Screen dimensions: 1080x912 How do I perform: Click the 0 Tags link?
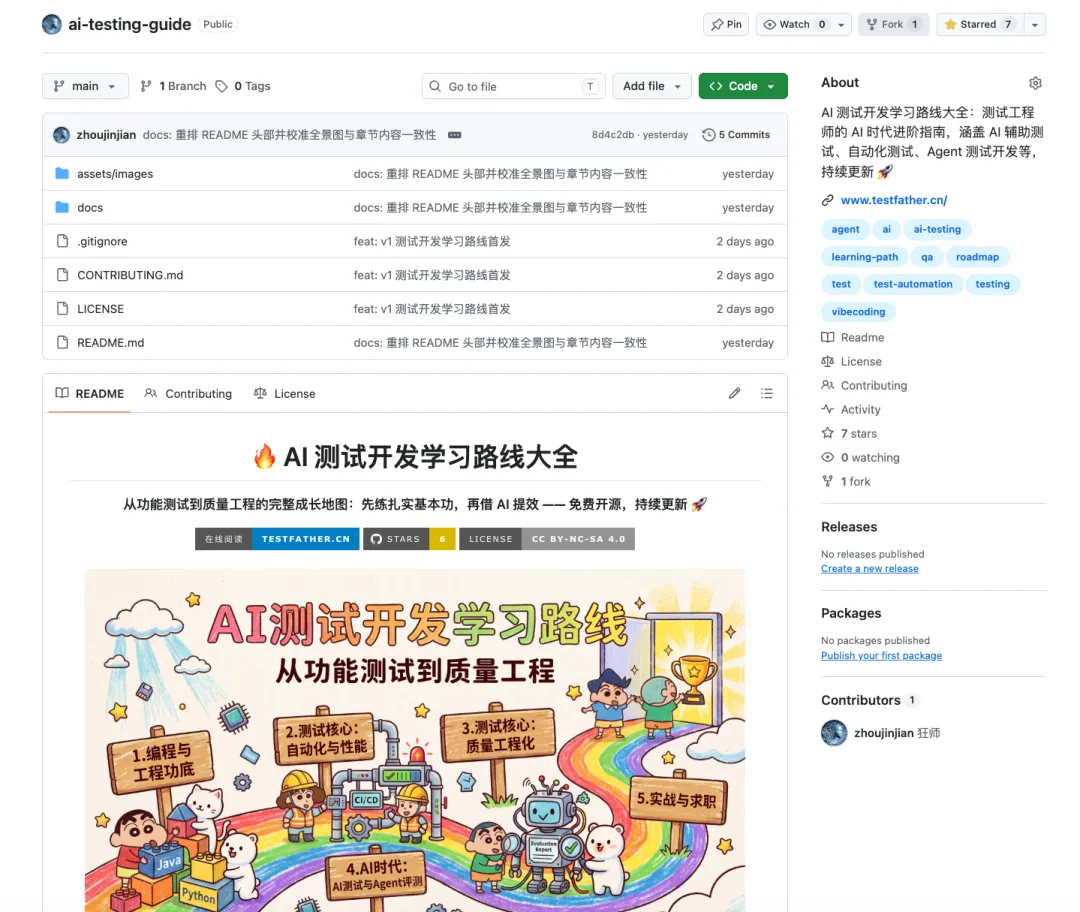pyautogui.click(x=243, y=86)
